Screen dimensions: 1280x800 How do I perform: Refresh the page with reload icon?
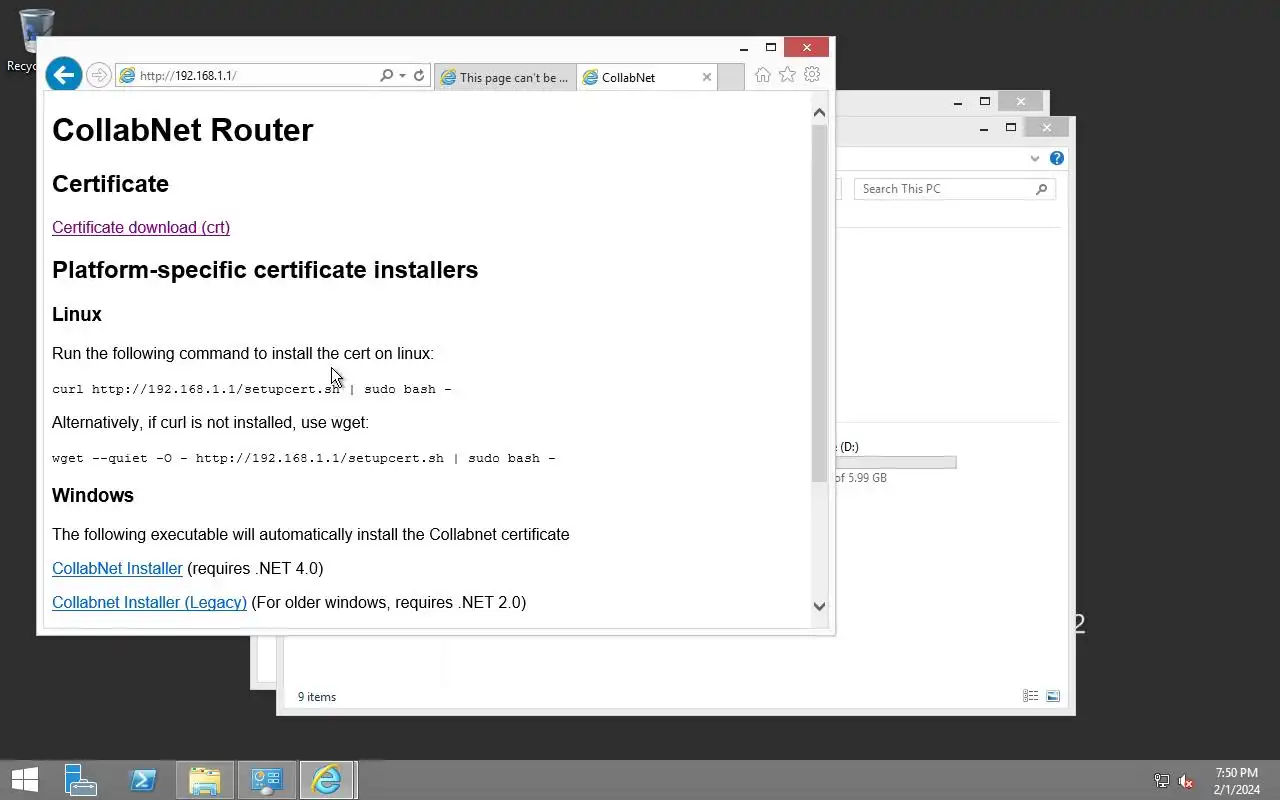pyautogui.click(x=419, y=76)
